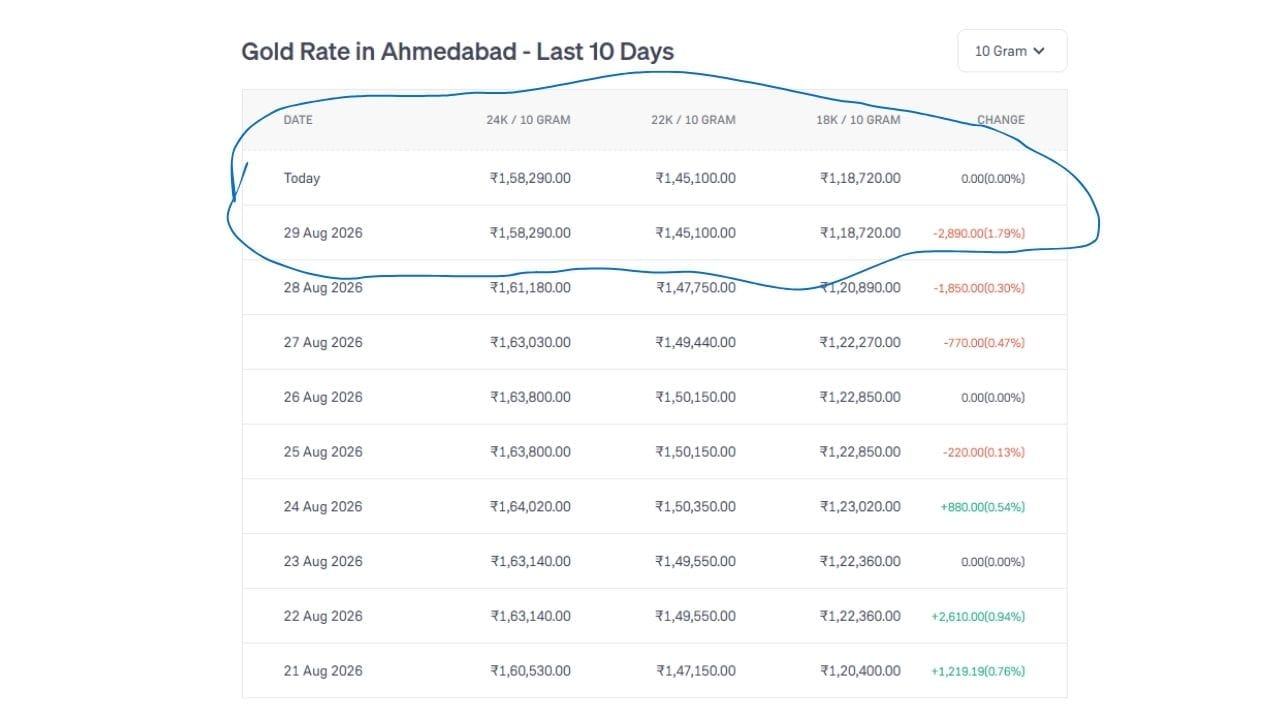Click the "27 Aug 2026" date cell

323,343
